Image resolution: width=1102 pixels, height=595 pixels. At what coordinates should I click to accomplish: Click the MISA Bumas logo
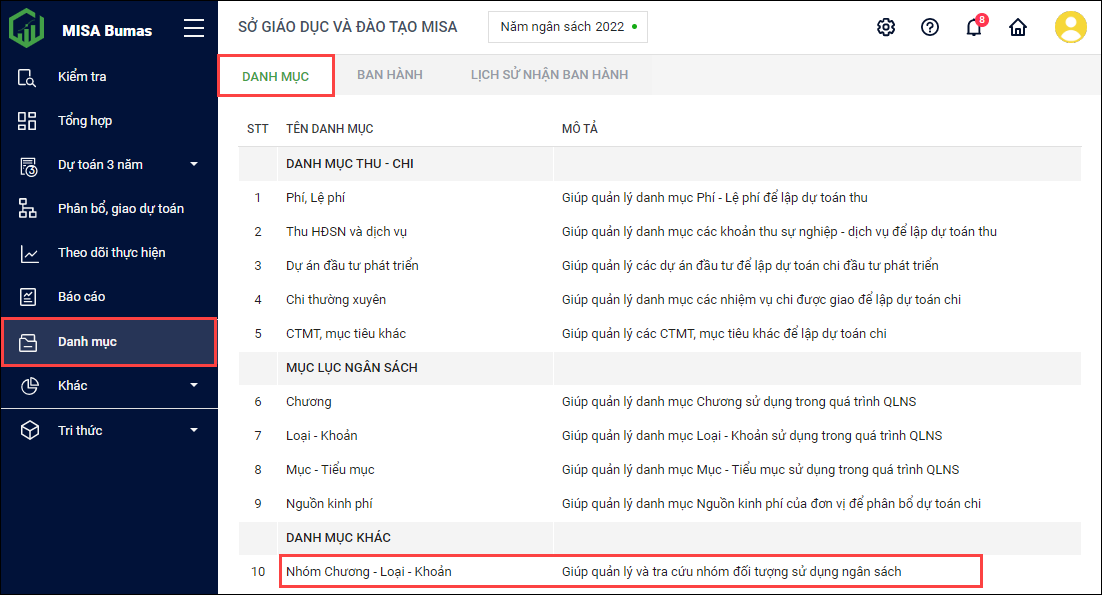(x=27, y=28)
